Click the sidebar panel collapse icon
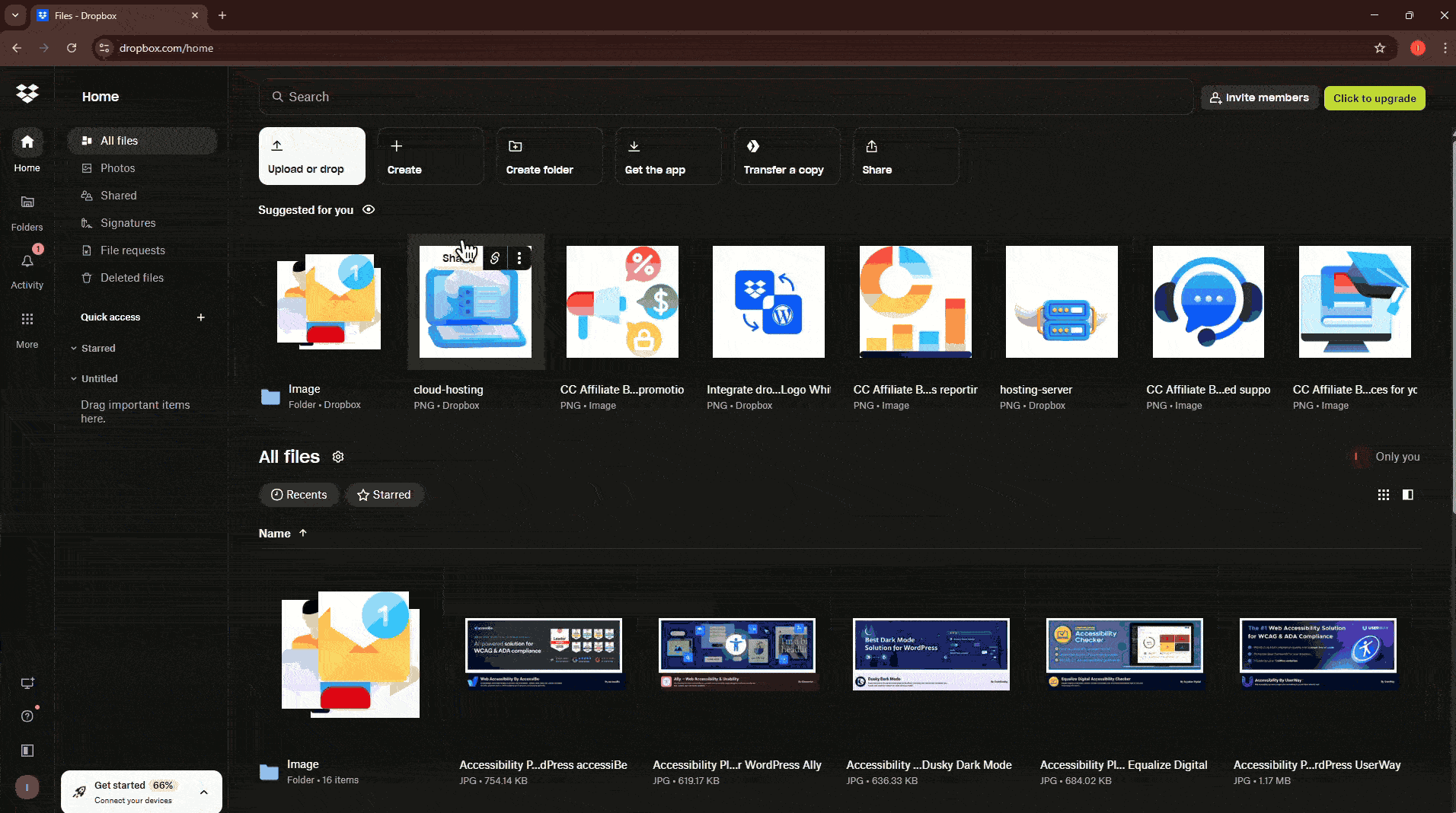The height and width of the screenshot is (813, 1456). 27,751
